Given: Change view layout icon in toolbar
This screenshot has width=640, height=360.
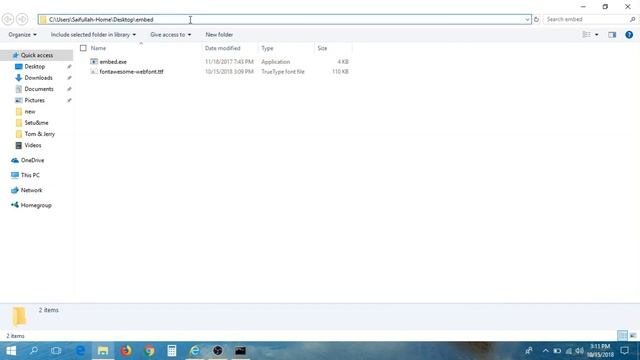Looking at the screenshot, I should click(586, 35).
